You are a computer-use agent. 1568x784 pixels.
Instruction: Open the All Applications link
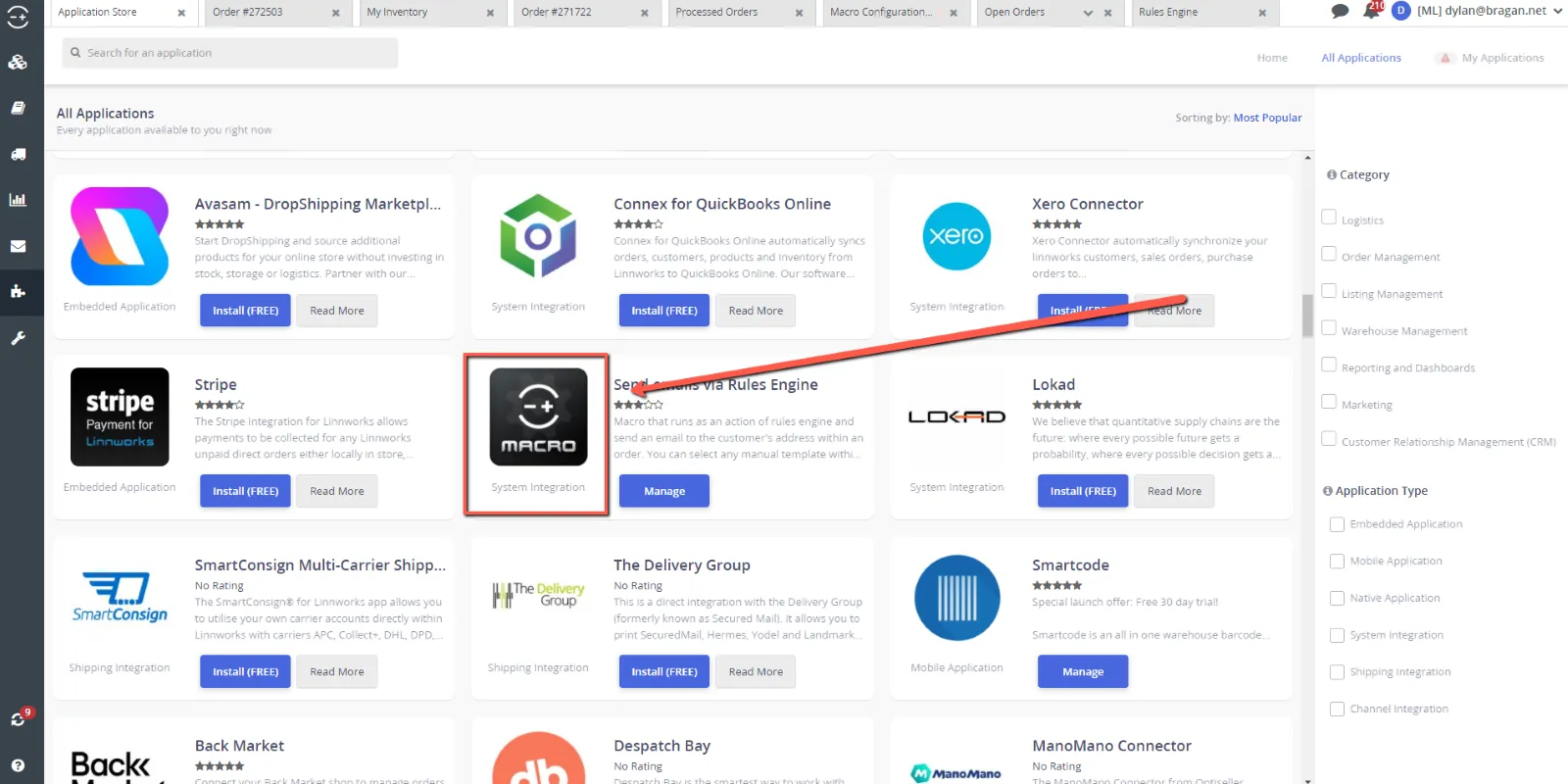point(1361,58)
